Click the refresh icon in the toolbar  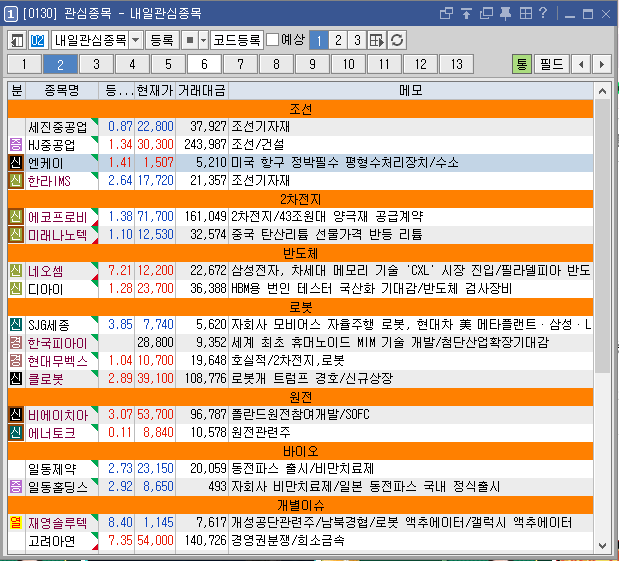398,40
